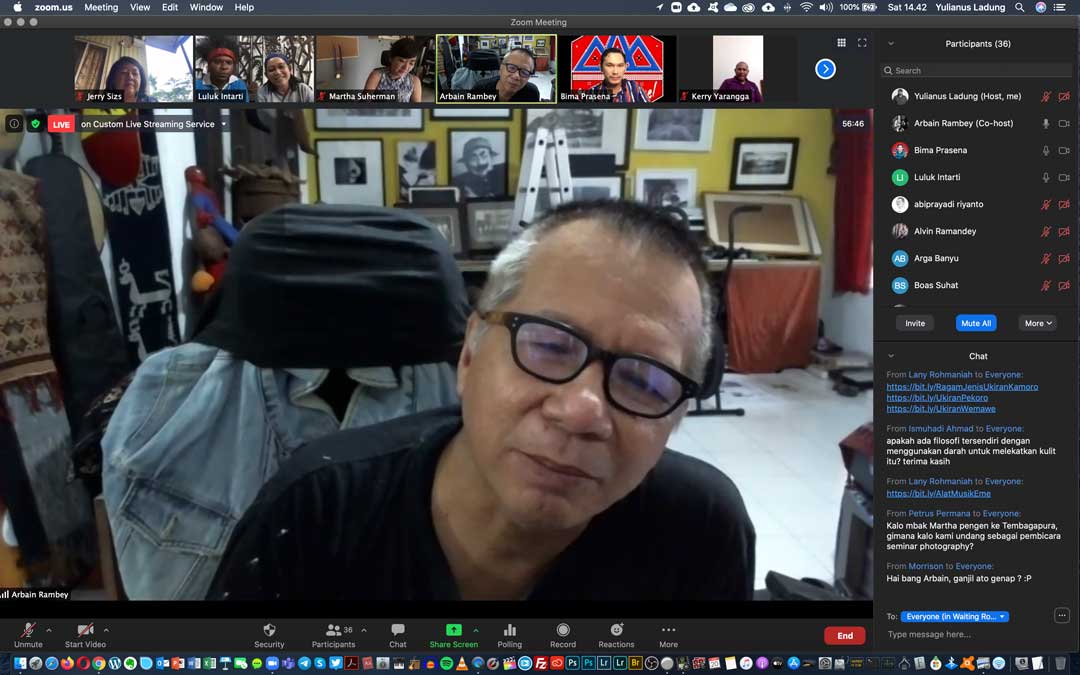The height and width of the screenshot is (675, 1080).
Task: Open the chat recipient Everyone dropdown
Action: tap(955, 617)
